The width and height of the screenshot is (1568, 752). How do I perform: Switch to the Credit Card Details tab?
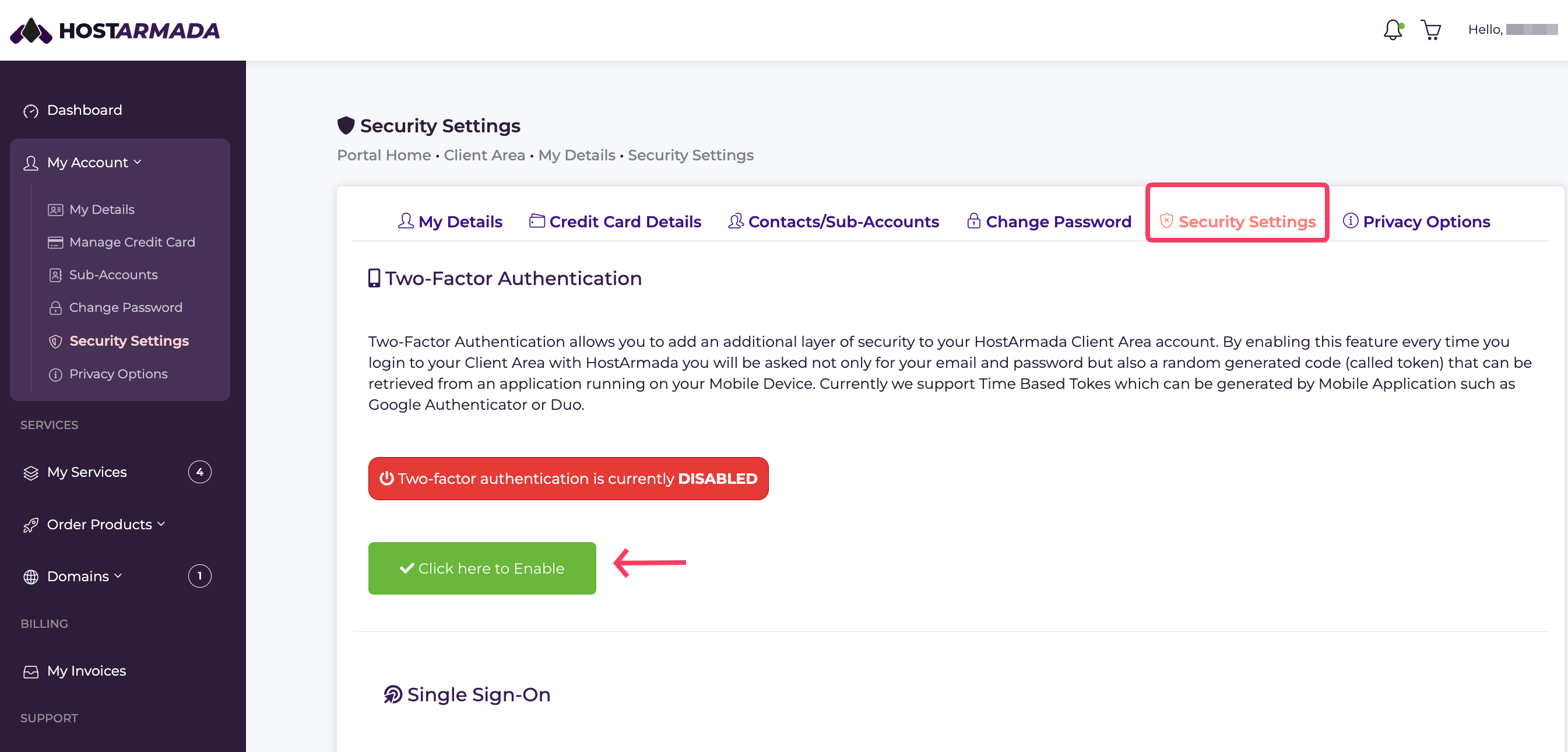click(x=615, y=222)
